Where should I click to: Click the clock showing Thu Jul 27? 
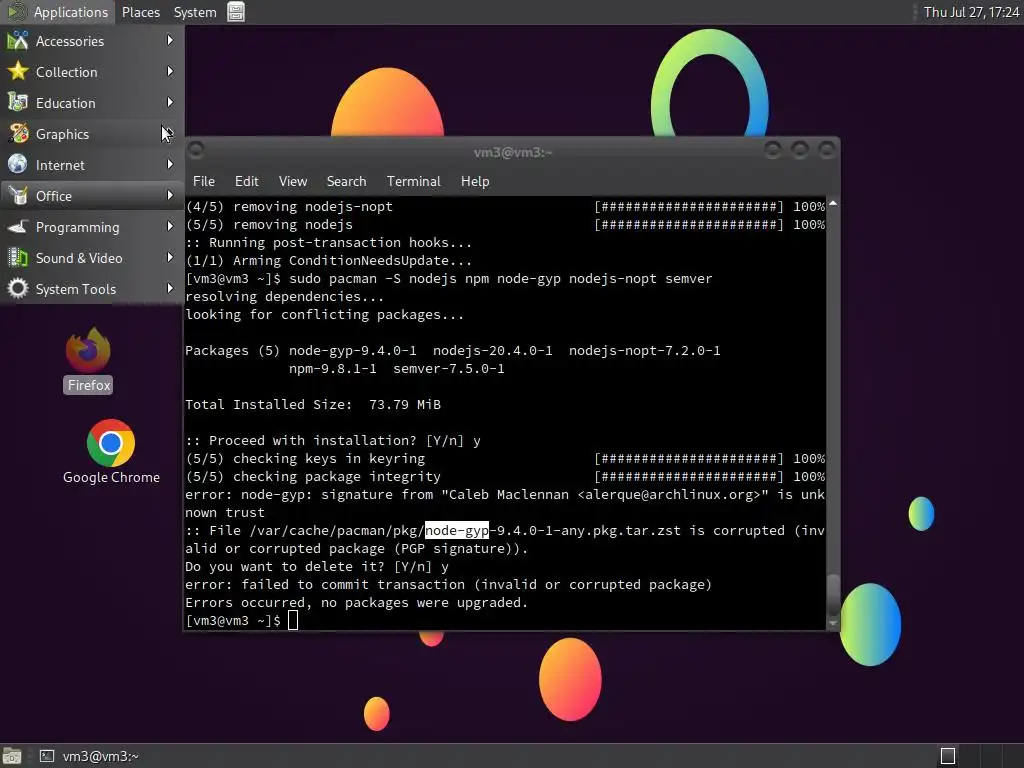coord(970,12)
